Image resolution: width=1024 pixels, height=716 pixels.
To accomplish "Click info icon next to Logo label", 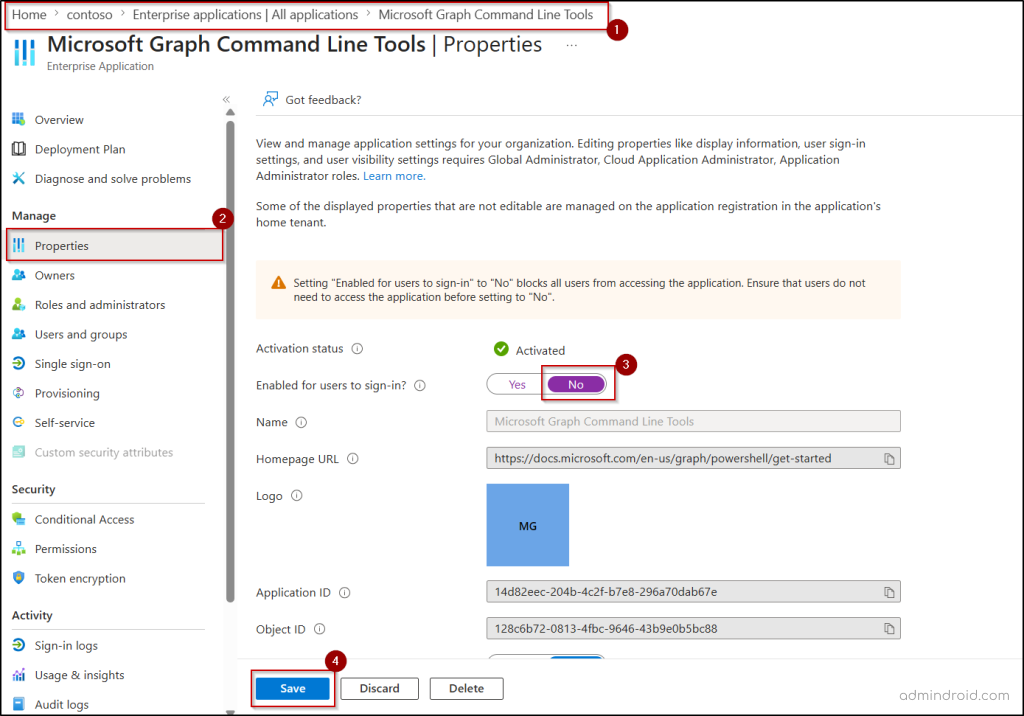I will 296,495.
